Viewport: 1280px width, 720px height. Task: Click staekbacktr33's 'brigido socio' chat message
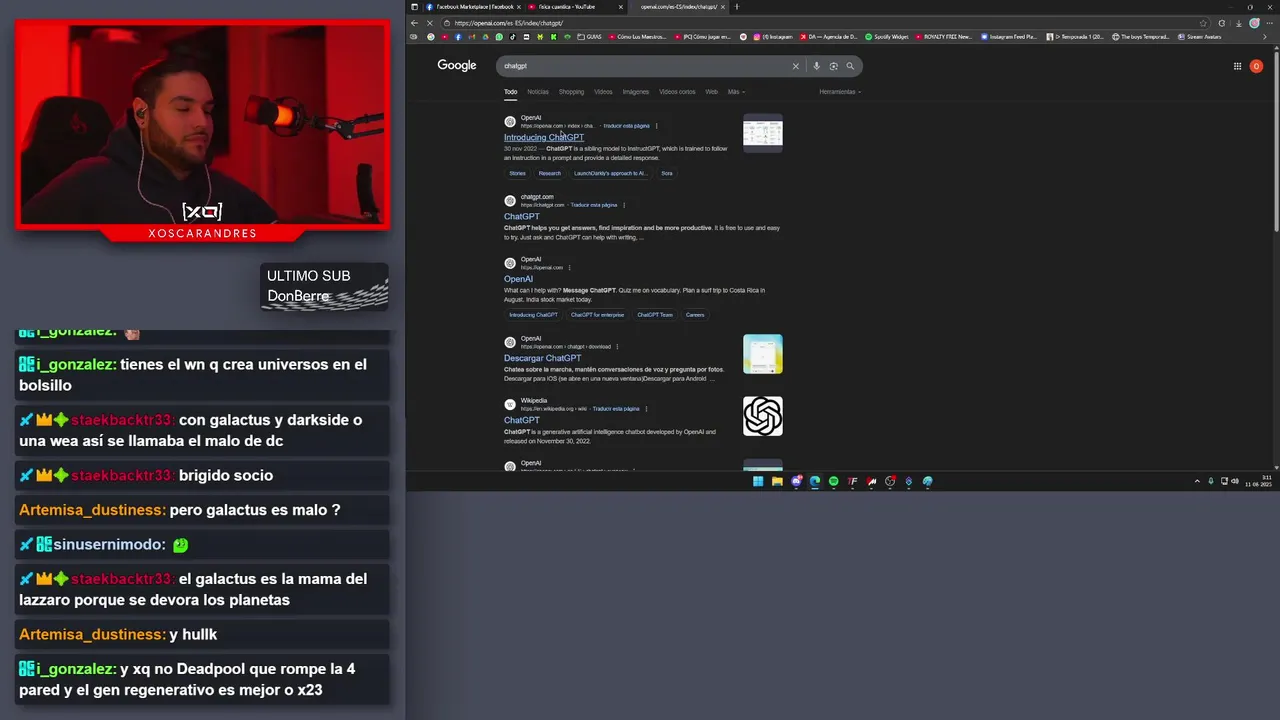point(202,475)
